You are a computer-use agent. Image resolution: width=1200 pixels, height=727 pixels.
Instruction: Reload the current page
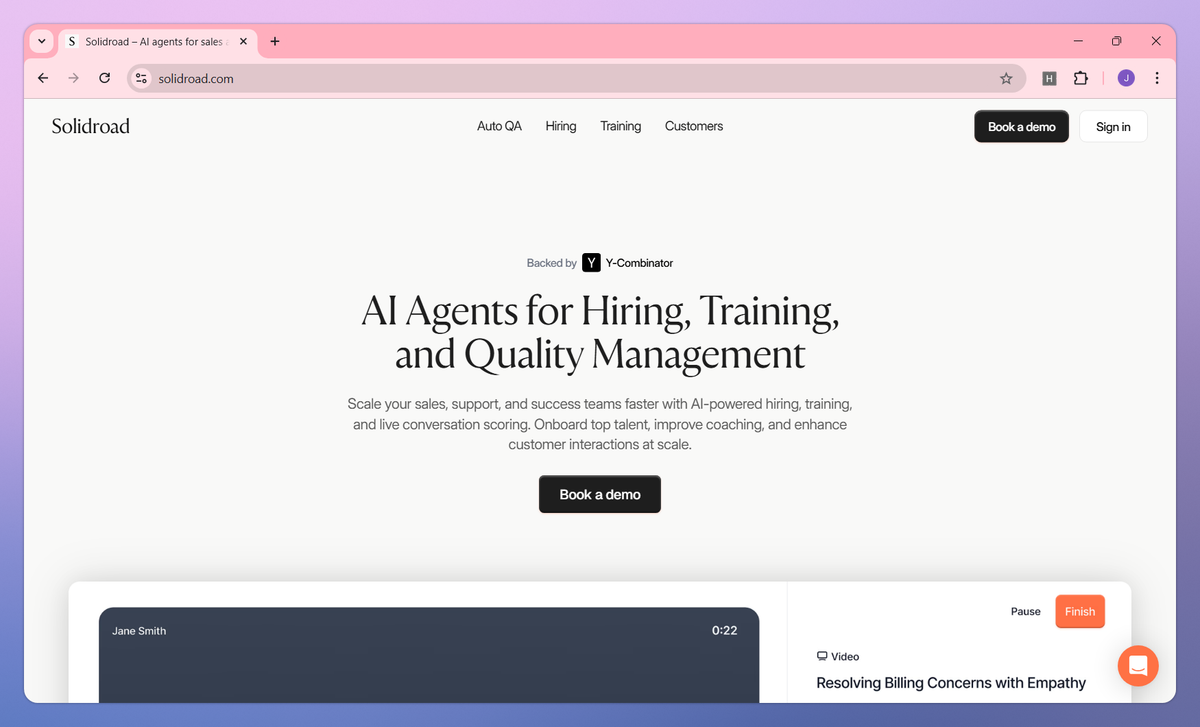coord(104,78)
